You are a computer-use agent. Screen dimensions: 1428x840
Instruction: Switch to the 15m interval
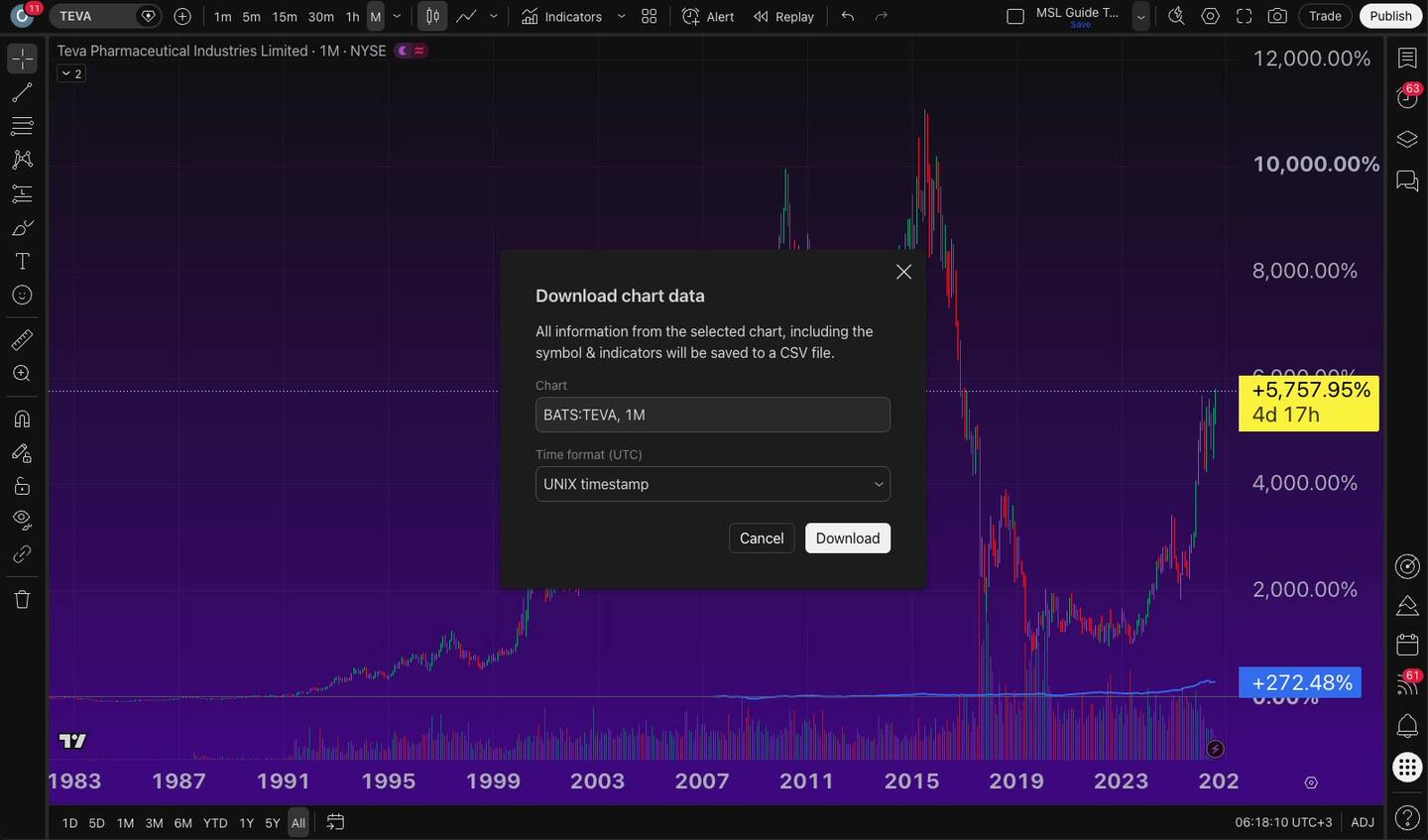(285, 17)
